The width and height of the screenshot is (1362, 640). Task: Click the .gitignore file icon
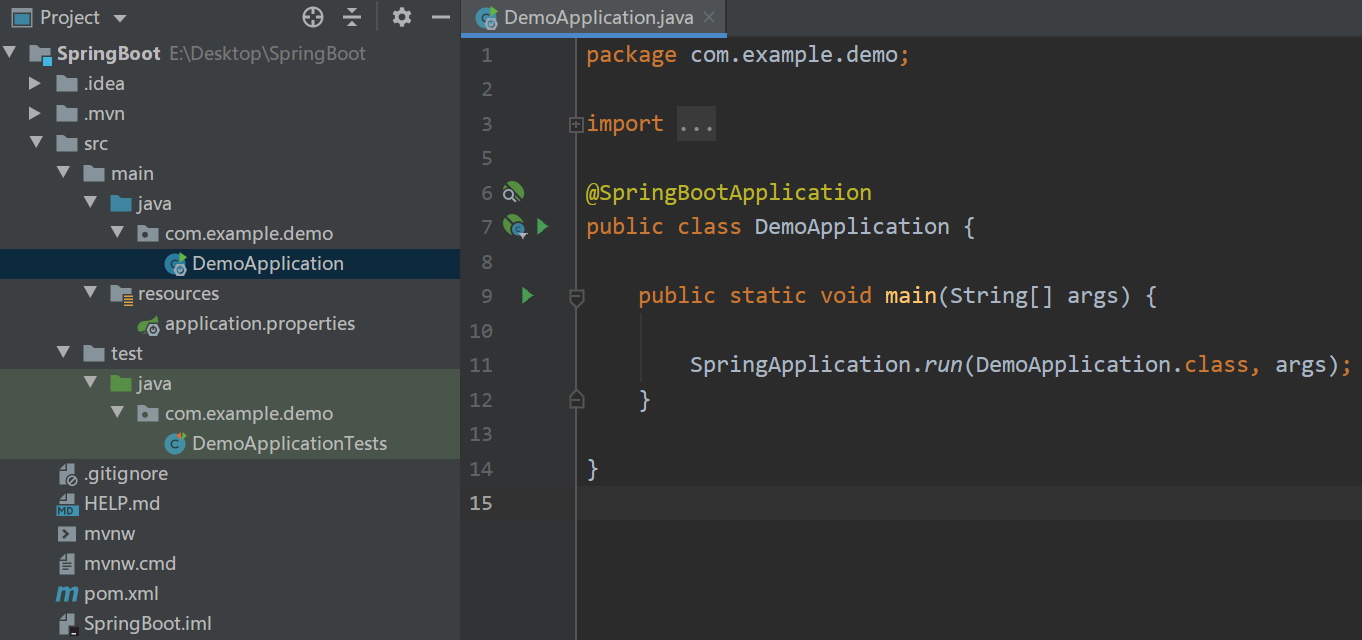click(67, 473)
